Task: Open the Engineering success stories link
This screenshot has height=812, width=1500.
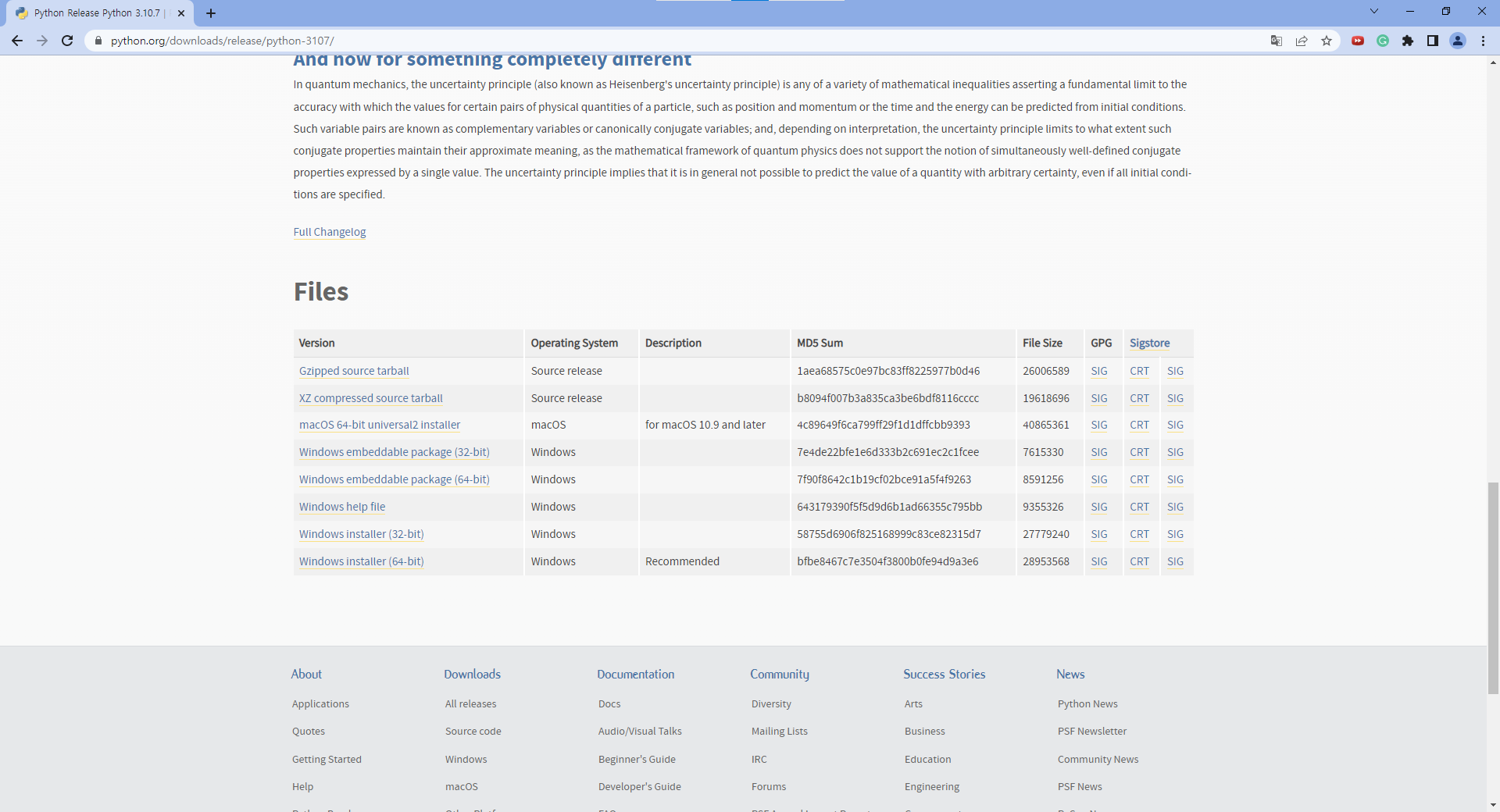Action: pyautogui.click(x=932, y=786)
